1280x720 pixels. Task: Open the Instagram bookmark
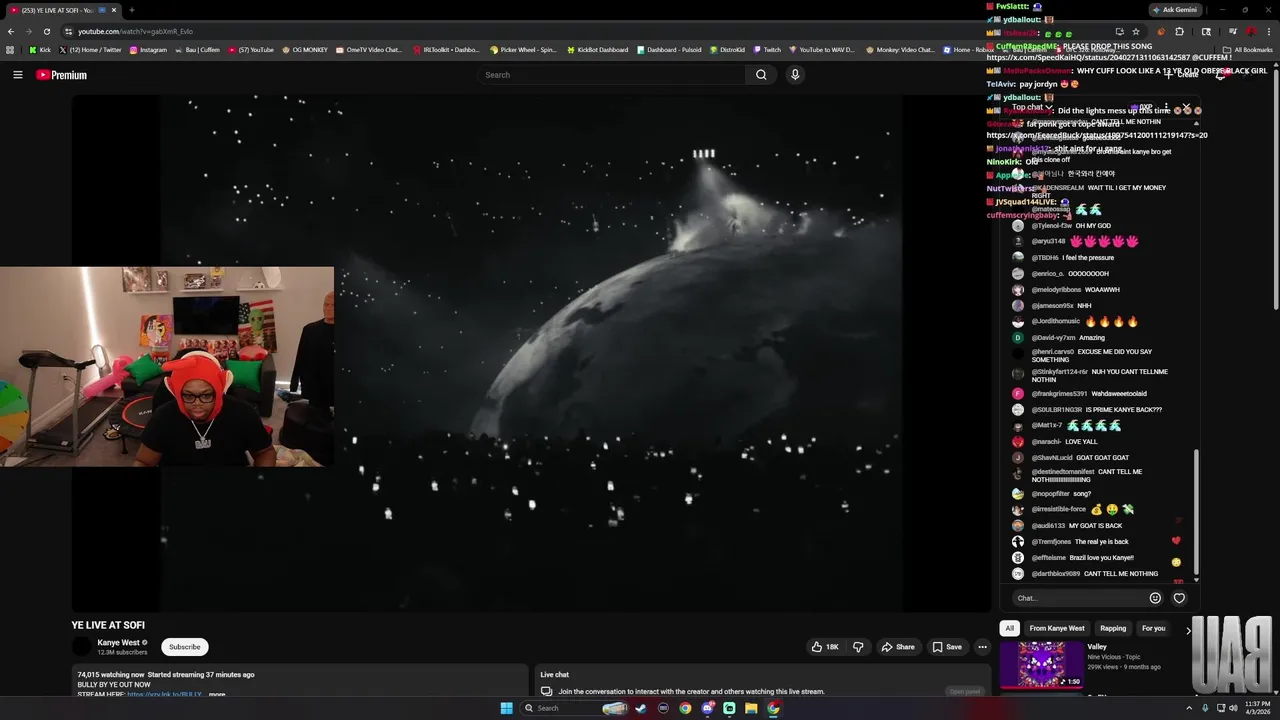148,49
